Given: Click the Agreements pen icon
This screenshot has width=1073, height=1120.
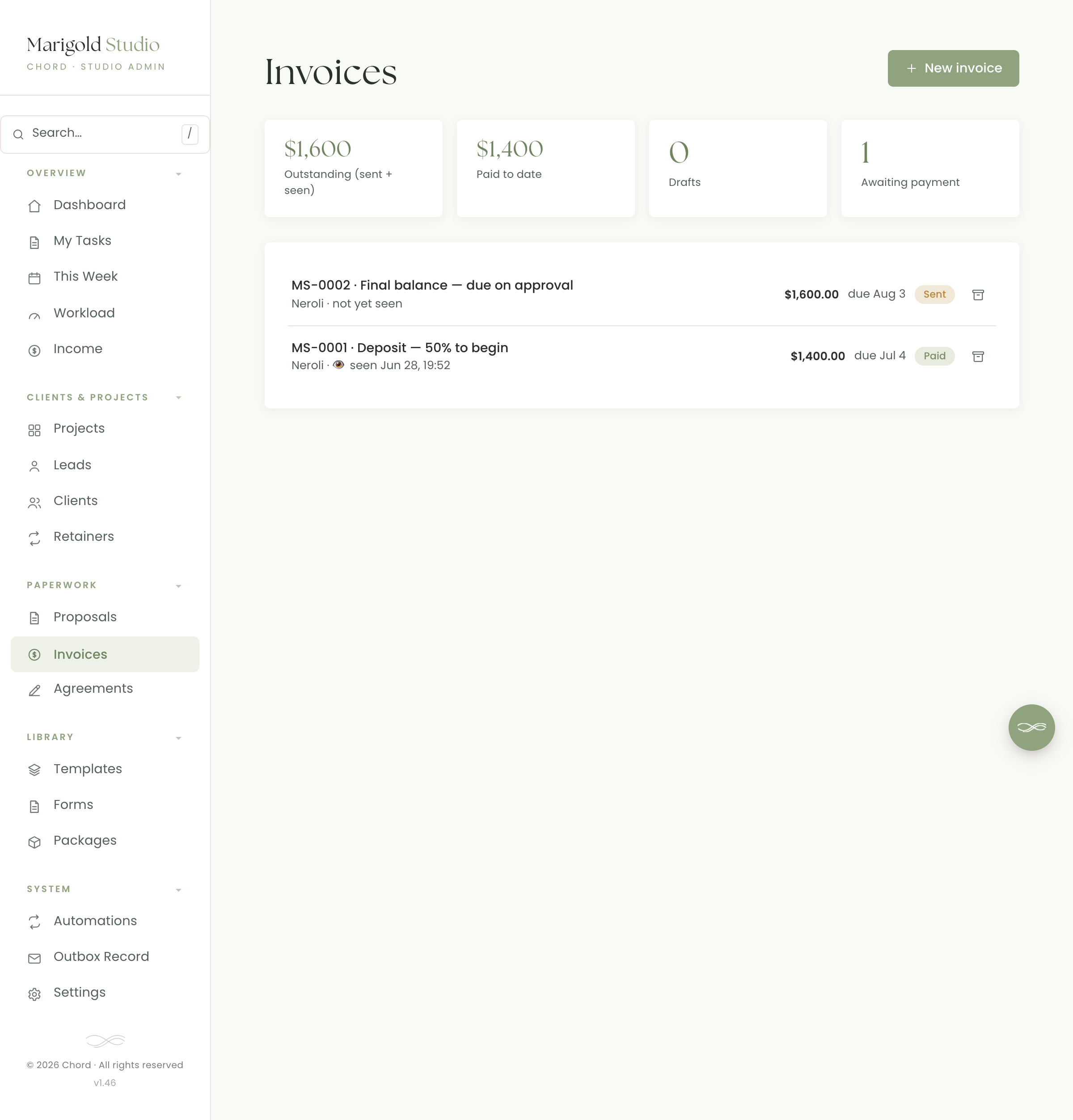Looking at the screenshot, I should (x=34, y=691).
